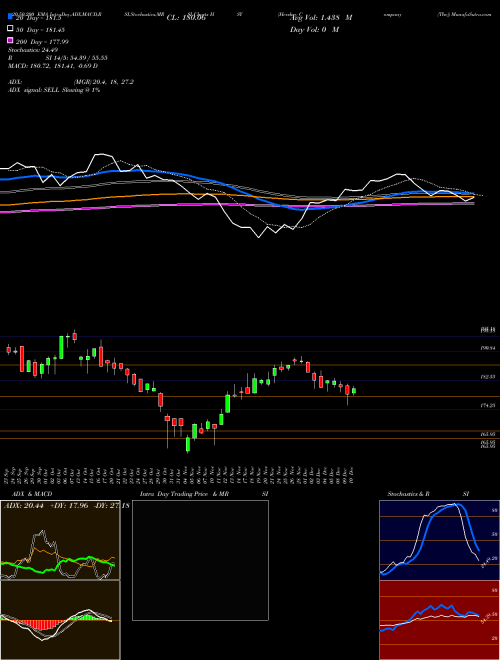Click the magenta 200 Day legend swatch
The height and width of the screenshot is (660, 500).
click(x=10, y=40)
